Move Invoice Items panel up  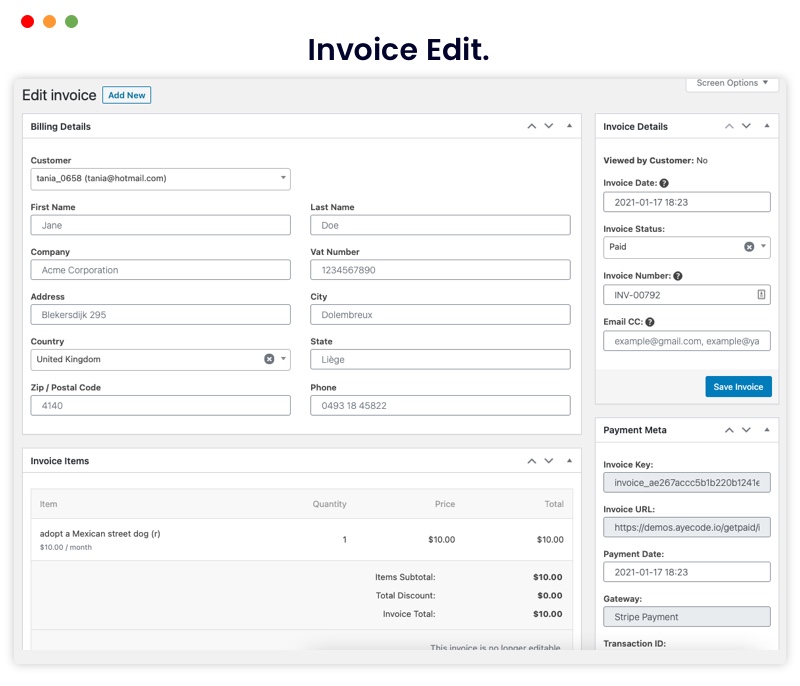[532, 461]
